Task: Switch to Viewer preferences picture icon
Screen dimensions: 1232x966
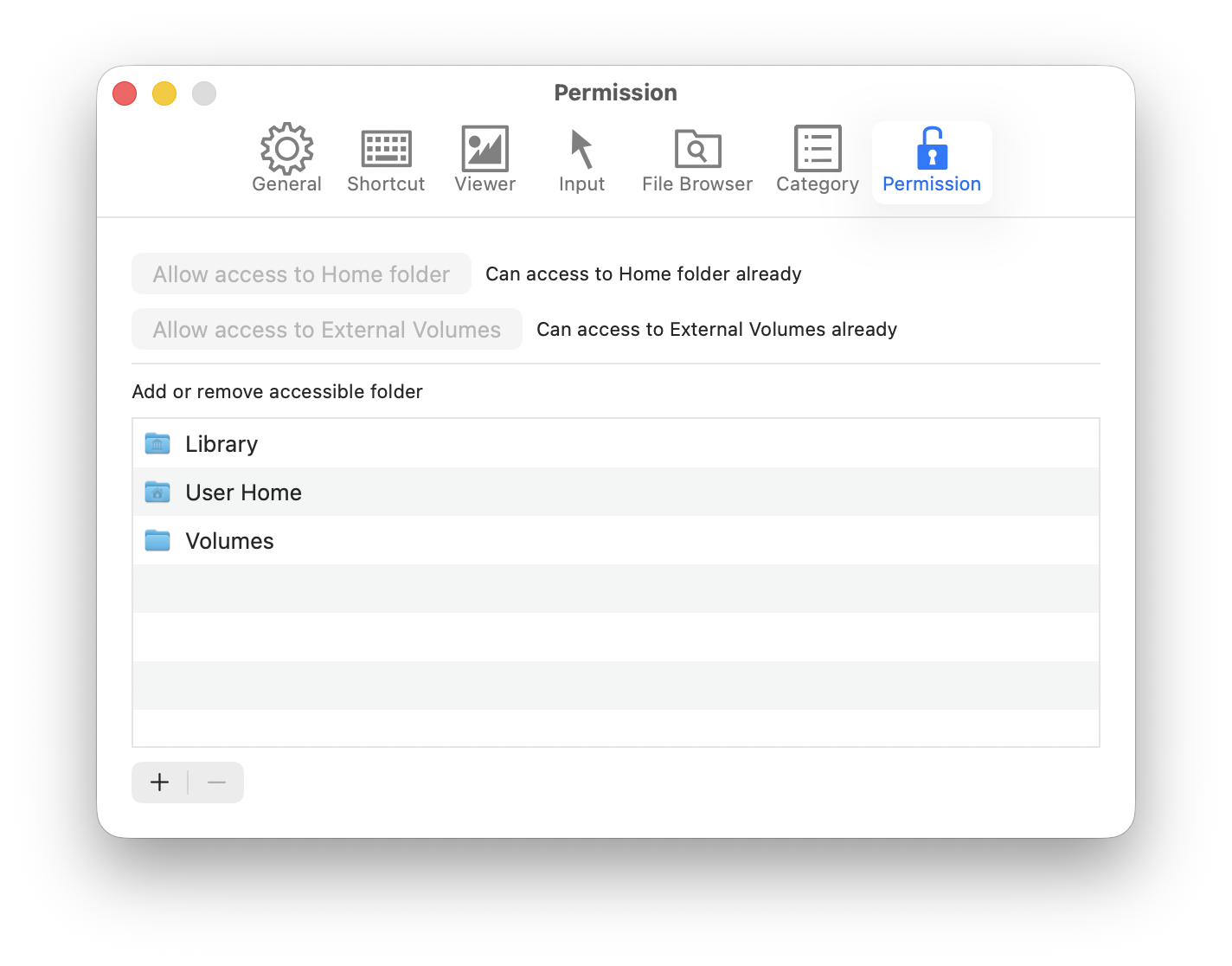Action: (484, 149)
